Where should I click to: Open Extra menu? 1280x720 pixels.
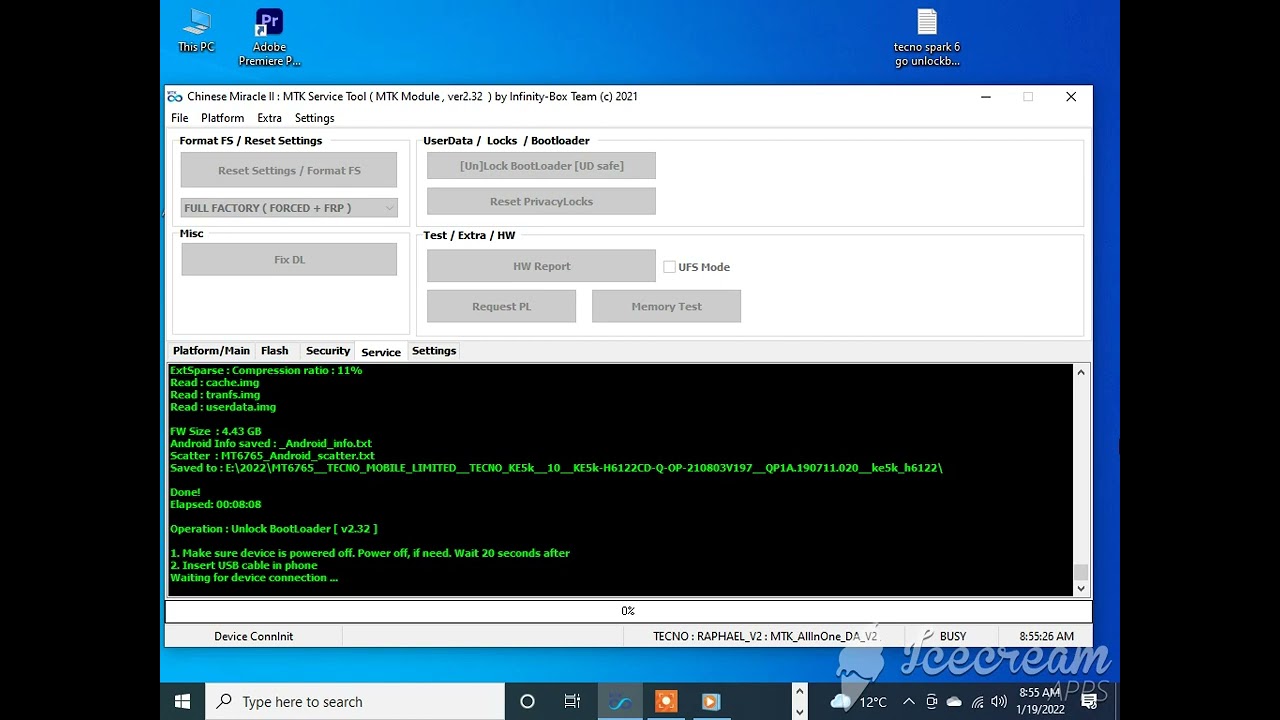click(x=269, y=118)
